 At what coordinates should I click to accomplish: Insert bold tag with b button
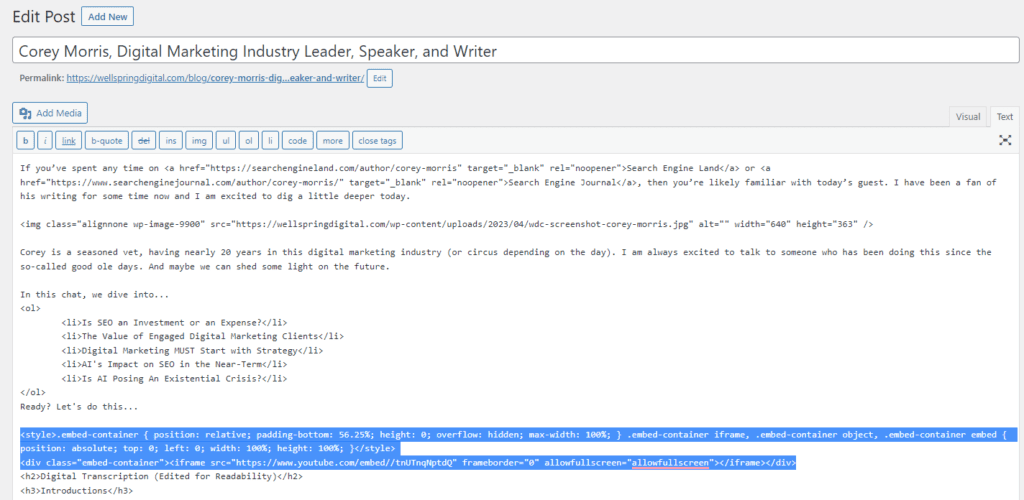point(25,140)
